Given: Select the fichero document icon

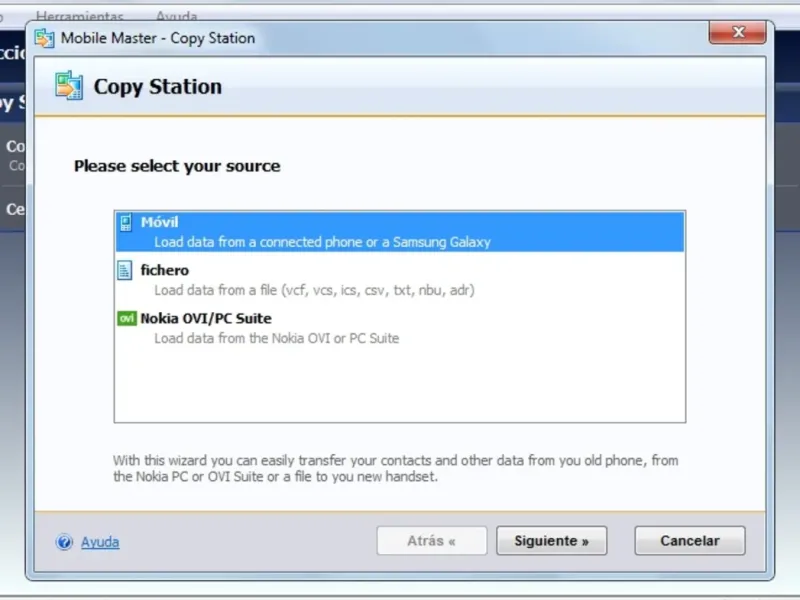Looking at the screenshot, I should (124, 270).
